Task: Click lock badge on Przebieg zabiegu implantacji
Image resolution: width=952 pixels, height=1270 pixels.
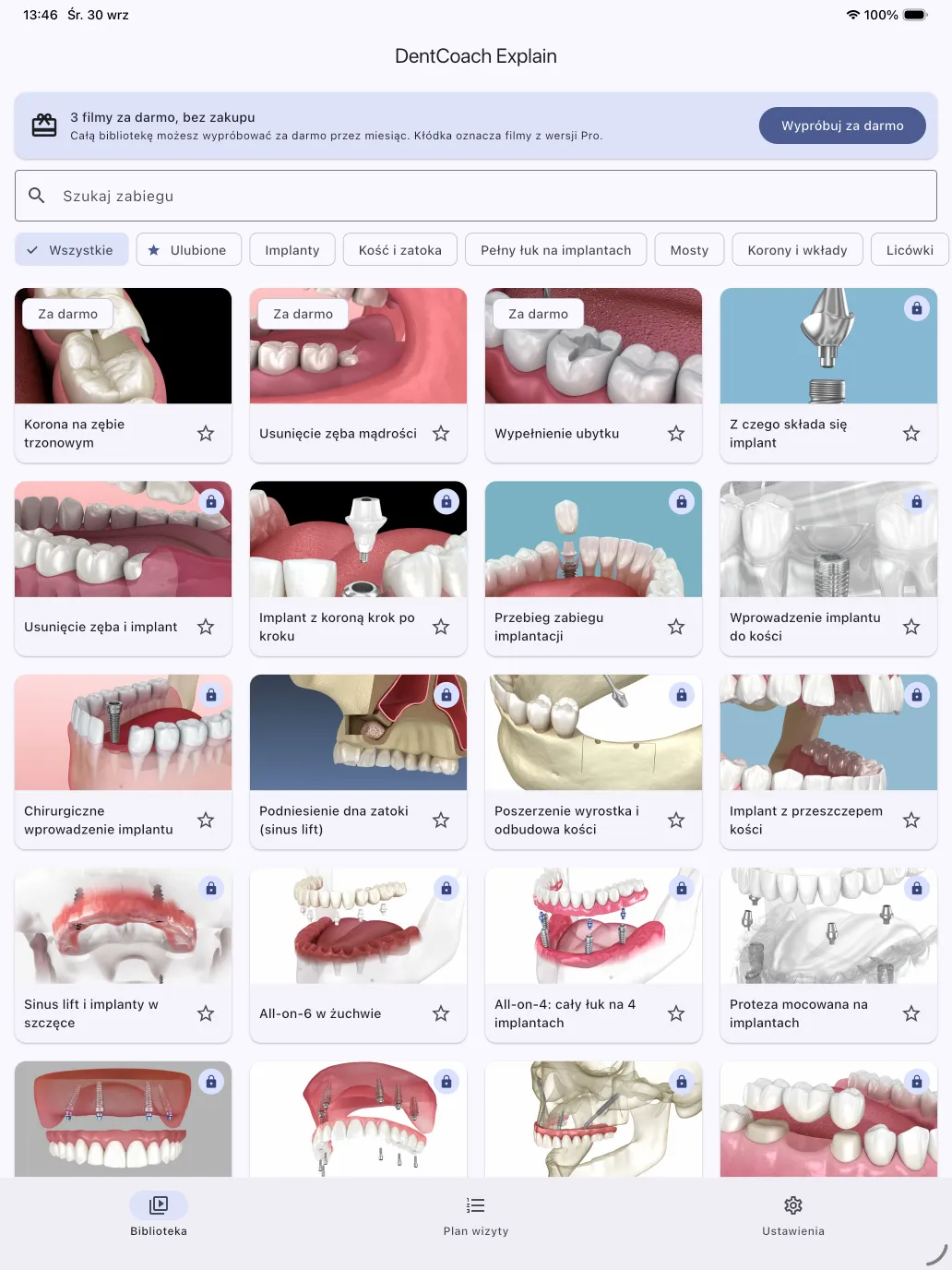Action: coord(682,501)
